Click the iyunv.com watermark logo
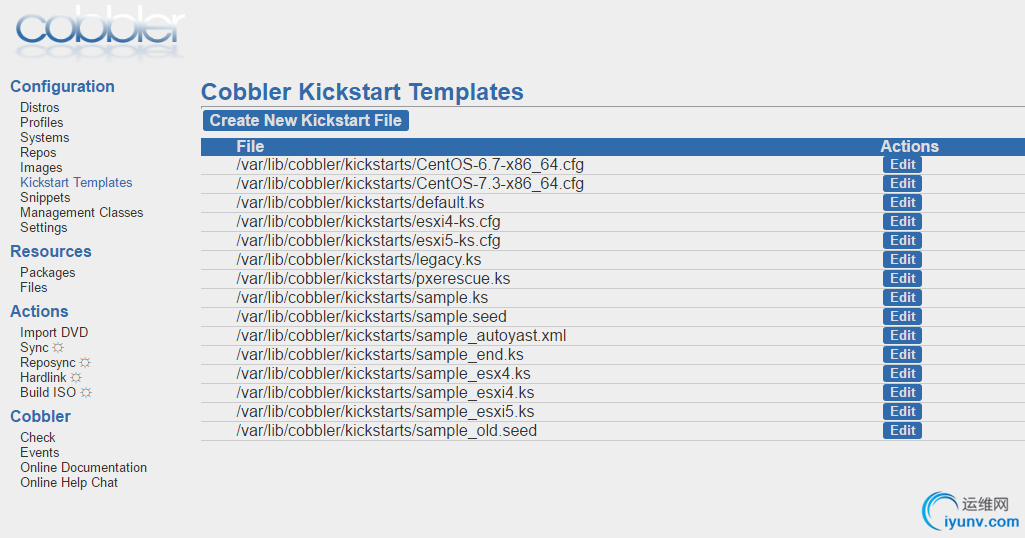The width and height of the screenshot is (1025, 538). 971,511
